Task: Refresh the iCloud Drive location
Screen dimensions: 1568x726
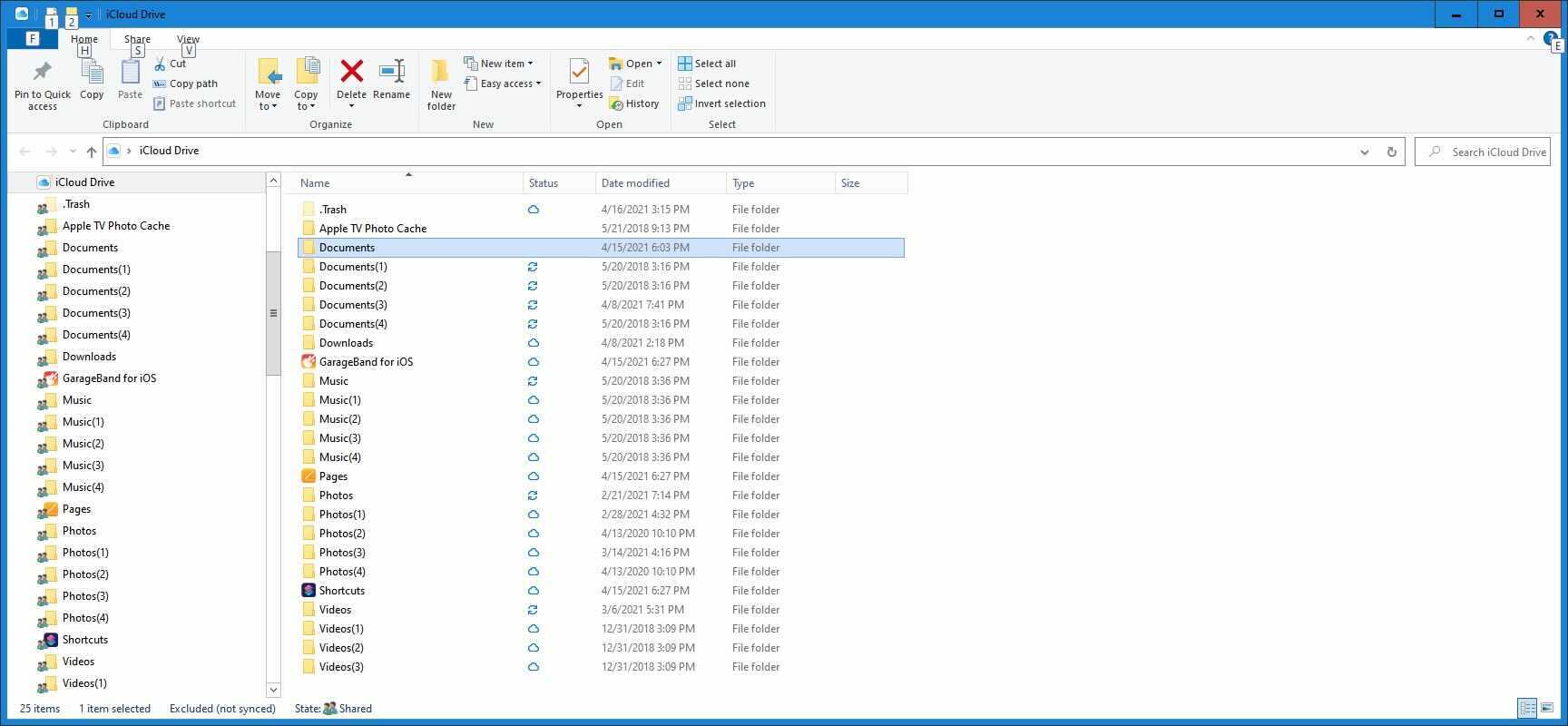Action: pyautogui.click(x=1391, y=152)
